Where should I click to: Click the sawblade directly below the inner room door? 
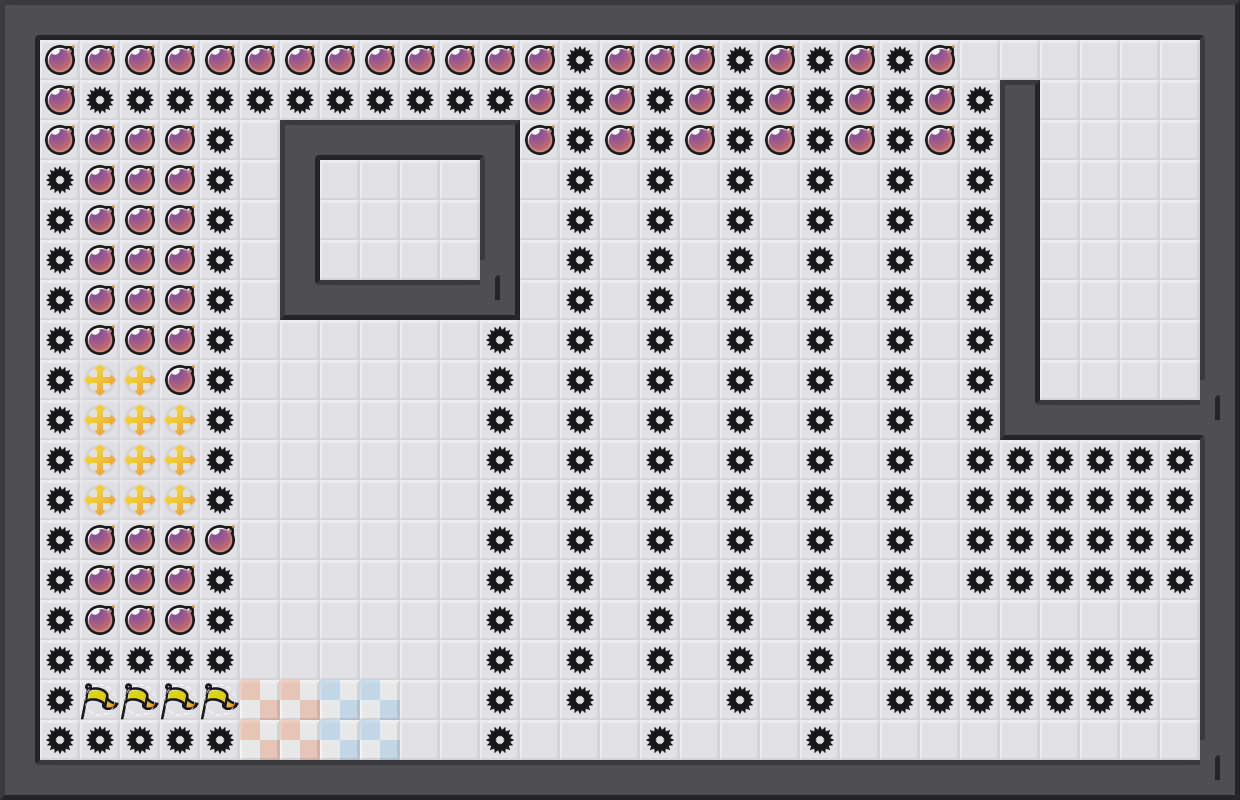coord(500,340)
